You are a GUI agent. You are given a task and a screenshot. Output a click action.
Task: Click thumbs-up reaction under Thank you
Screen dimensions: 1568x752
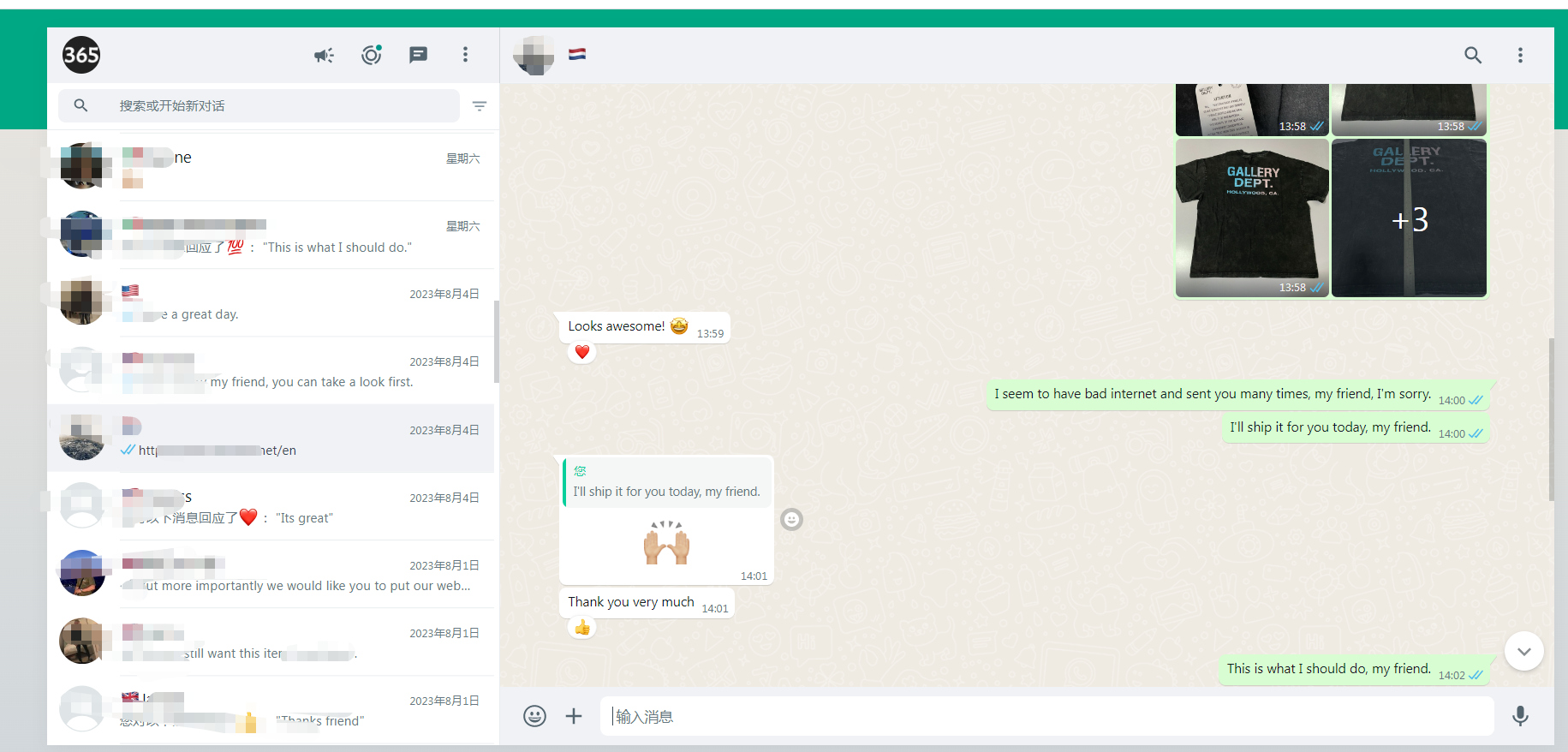pyautogui.click(x=582, y=628)
